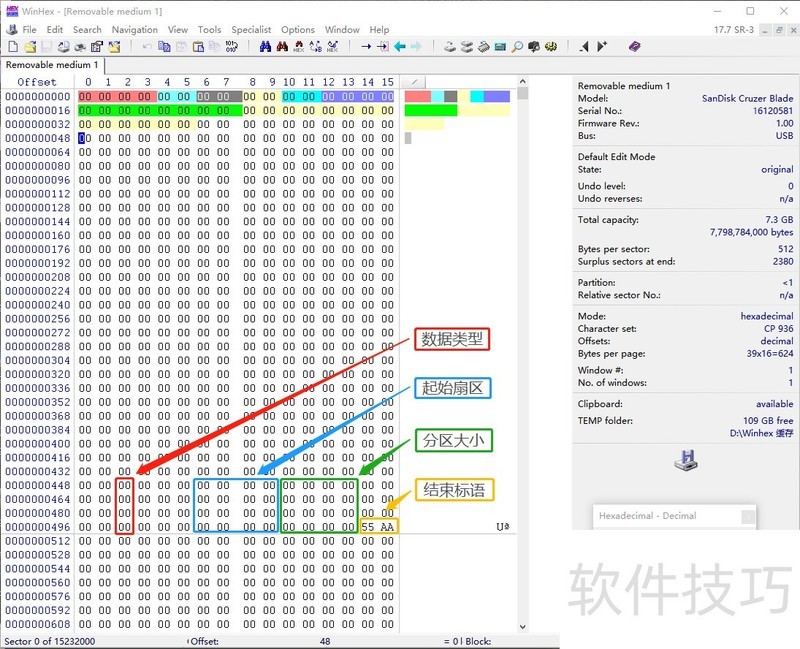Click the magnifying glass toolbar icon
Viewport: 800px width, 649px height.
click(517, 47)
